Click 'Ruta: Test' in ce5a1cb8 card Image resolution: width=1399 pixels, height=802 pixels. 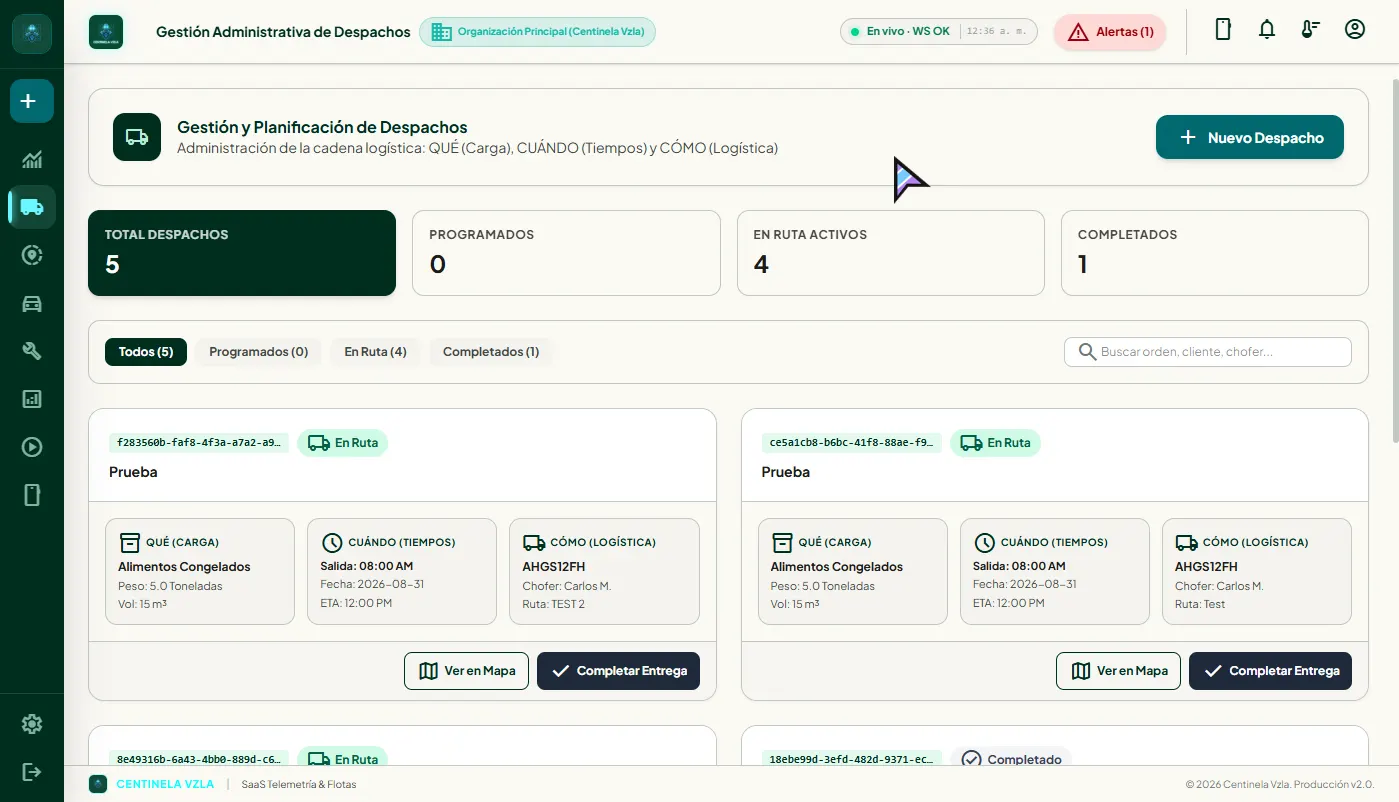point(1200,604)
